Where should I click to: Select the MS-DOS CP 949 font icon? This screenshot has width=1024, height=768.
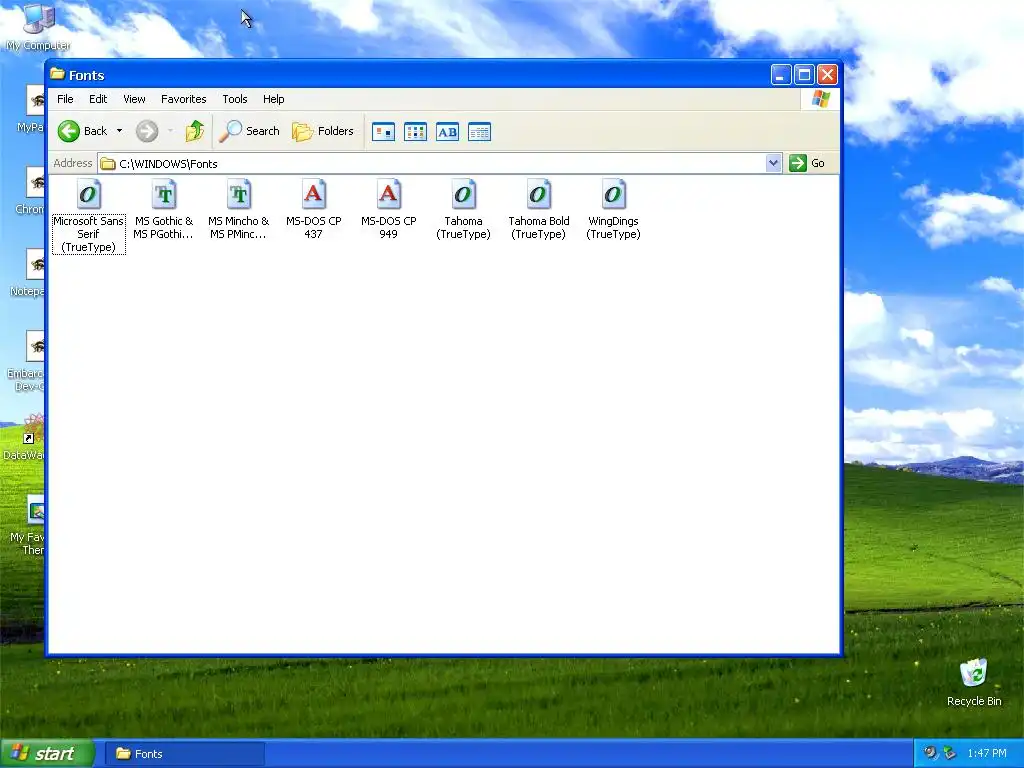389,194
